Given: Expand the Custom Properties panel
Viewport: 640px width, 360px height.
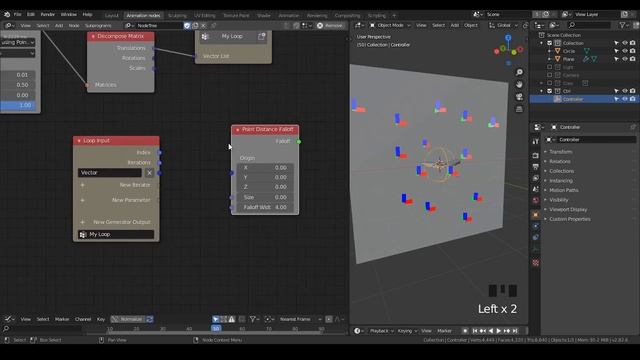Looking at the screenshot, I should 569,219.
